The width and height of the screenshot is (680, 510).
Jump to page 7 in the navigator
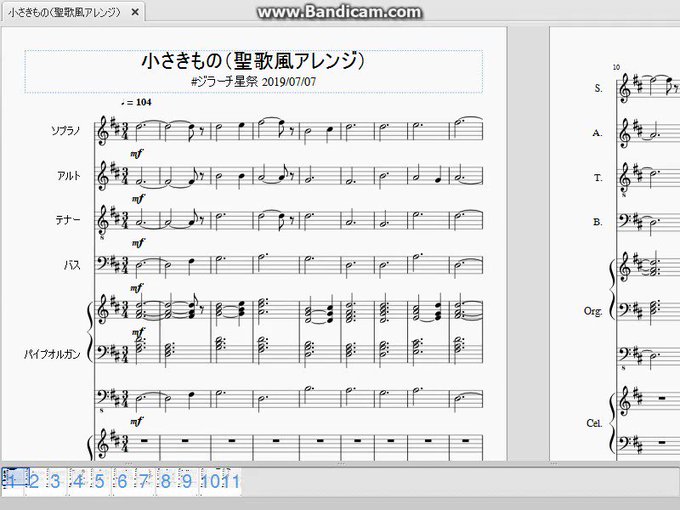[144, 481]
